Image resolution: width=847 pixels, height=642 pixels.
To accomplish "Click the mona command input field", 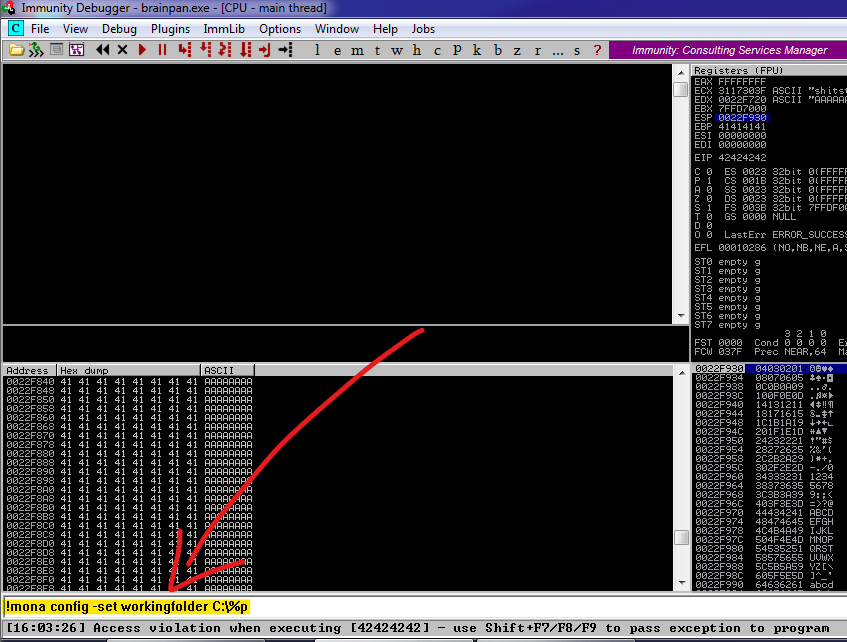I will pos(424,606).
